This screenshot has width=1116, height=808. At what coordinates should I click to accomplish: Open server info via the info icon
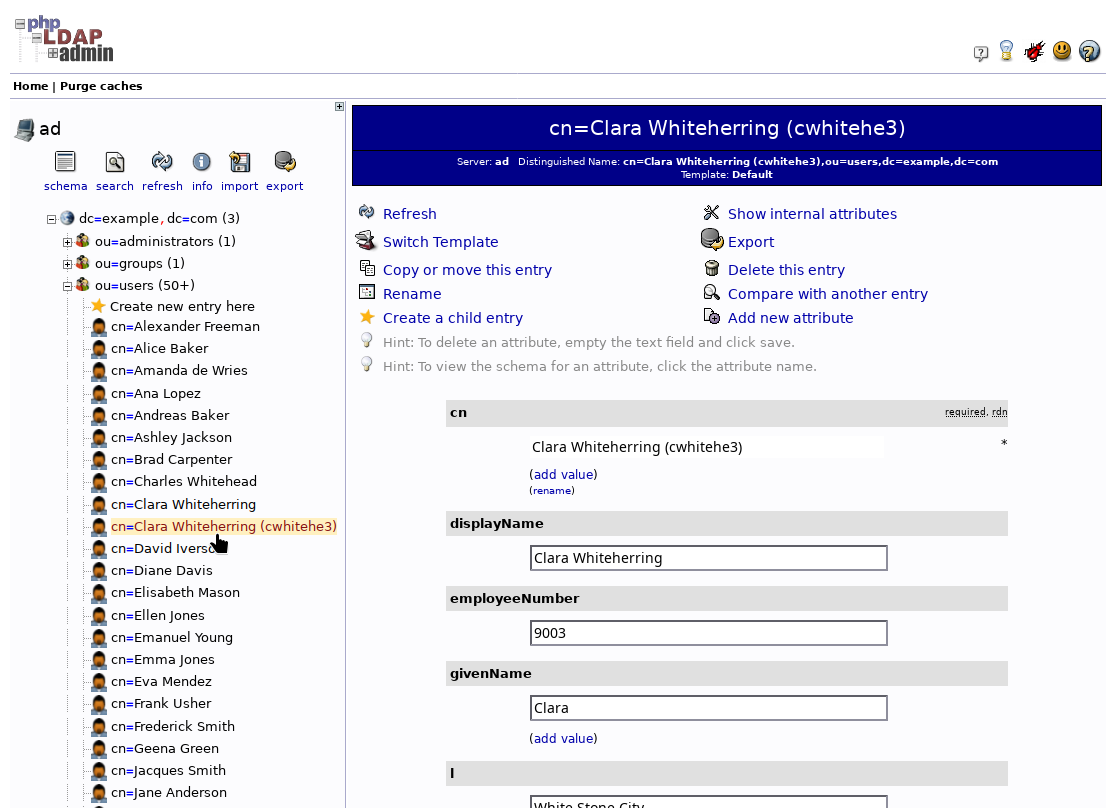tap(201, 160)
